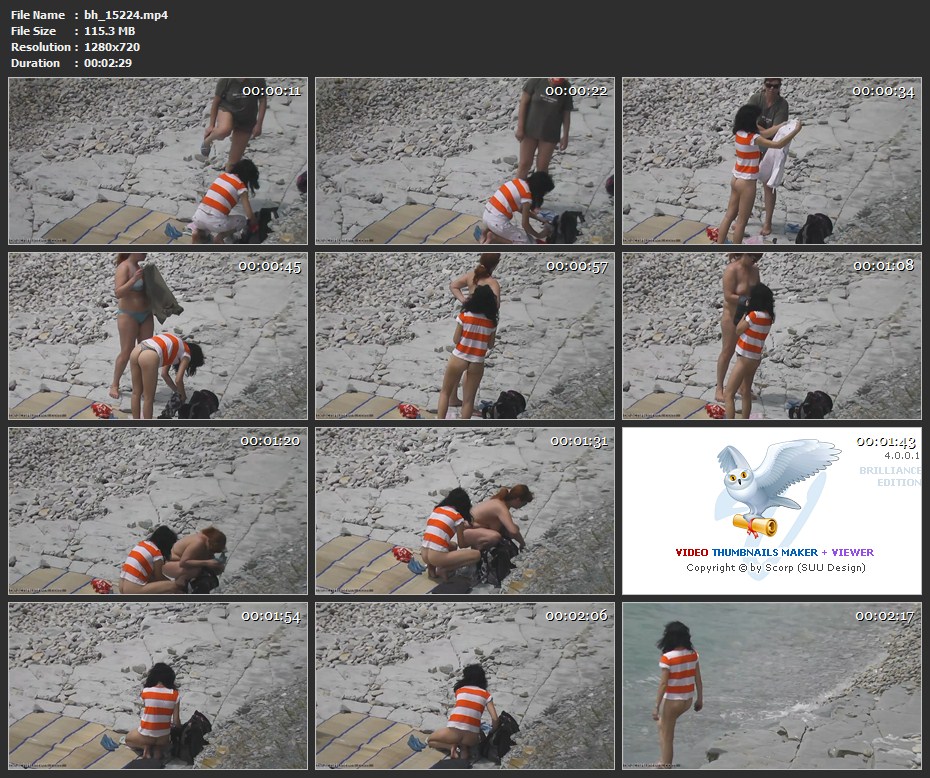Click the scroll held by the owl

(x=755, y=523)
